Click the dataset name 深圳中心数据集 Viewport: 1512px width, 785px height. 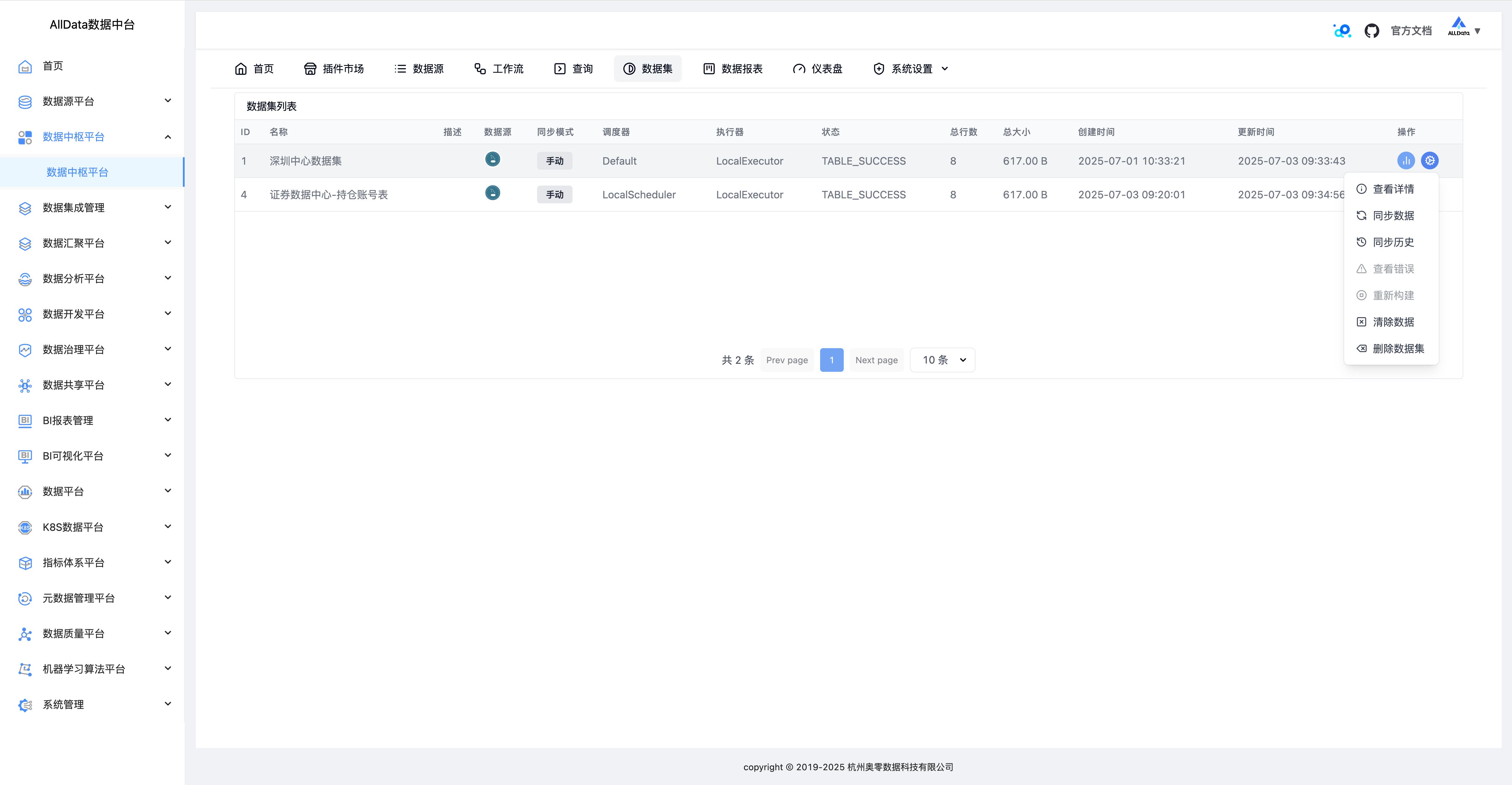click(305, 161)
